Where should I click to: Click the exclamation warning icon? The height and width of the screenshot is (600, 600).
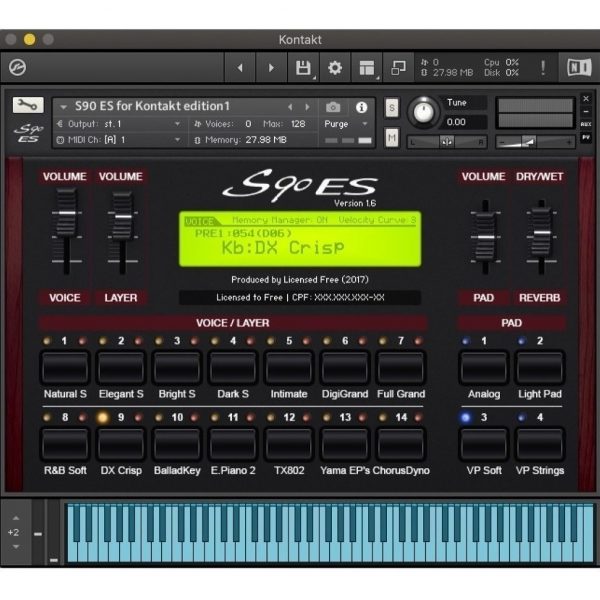click(543, 68)
